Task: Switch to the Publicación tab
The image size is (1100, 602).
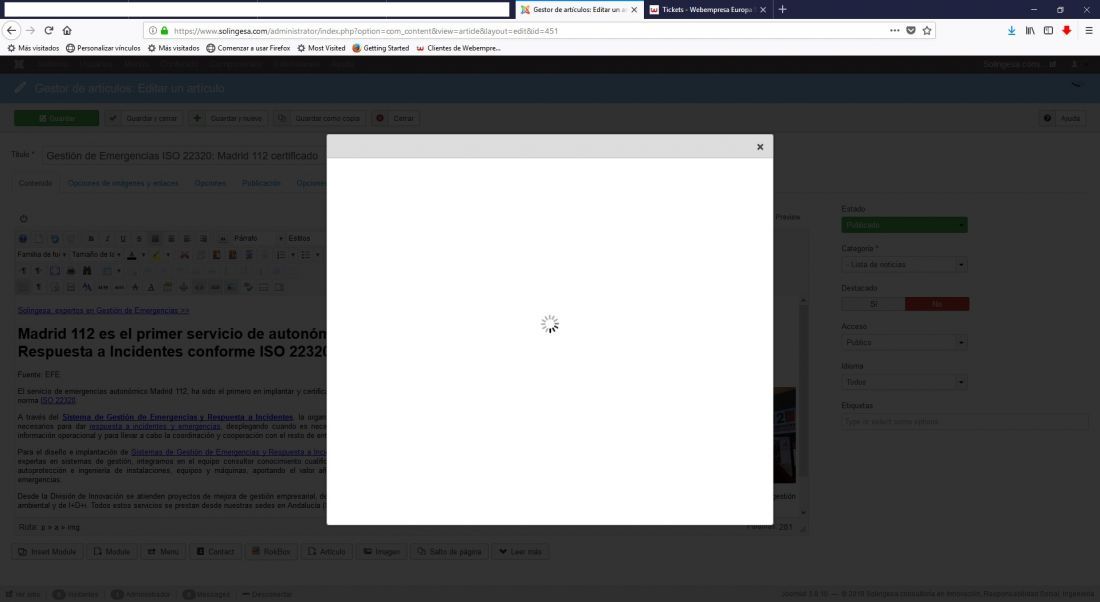Action: click(x=261, y=183)
